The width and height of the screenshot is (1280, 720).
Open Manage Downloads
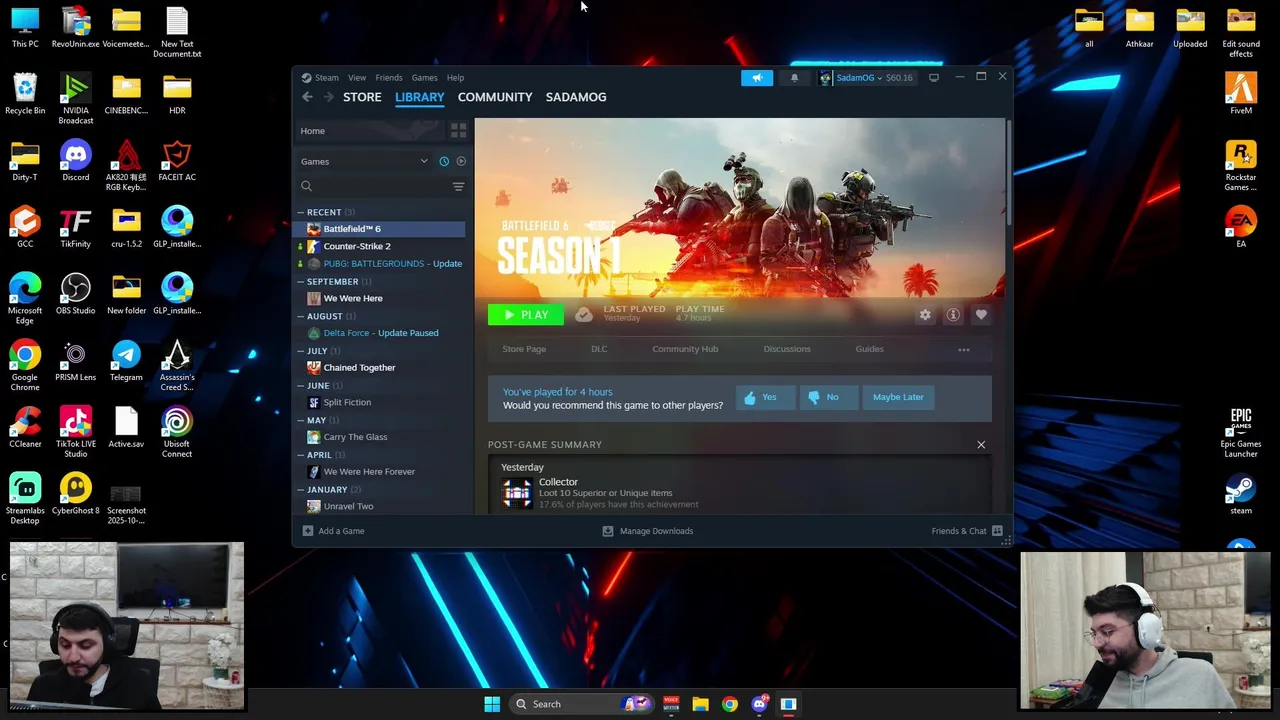[x=648, y=531]
